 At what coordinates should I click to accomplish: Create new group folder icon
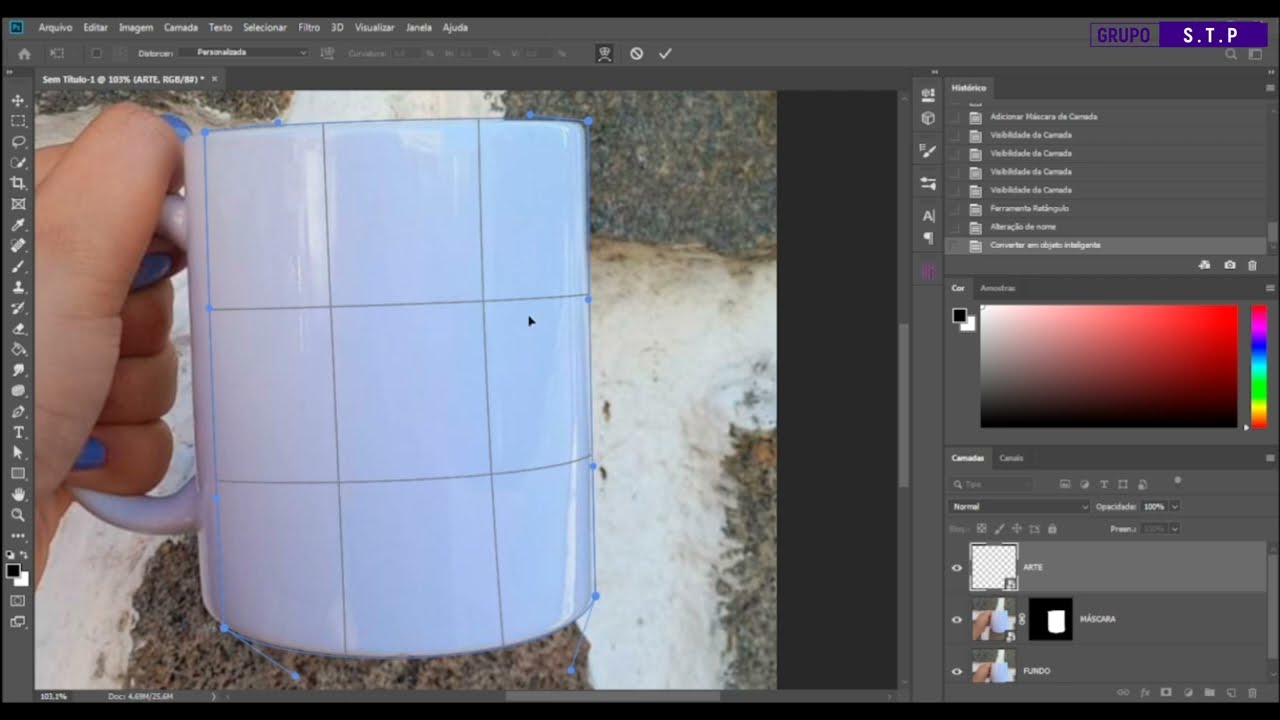[1209, 692]
